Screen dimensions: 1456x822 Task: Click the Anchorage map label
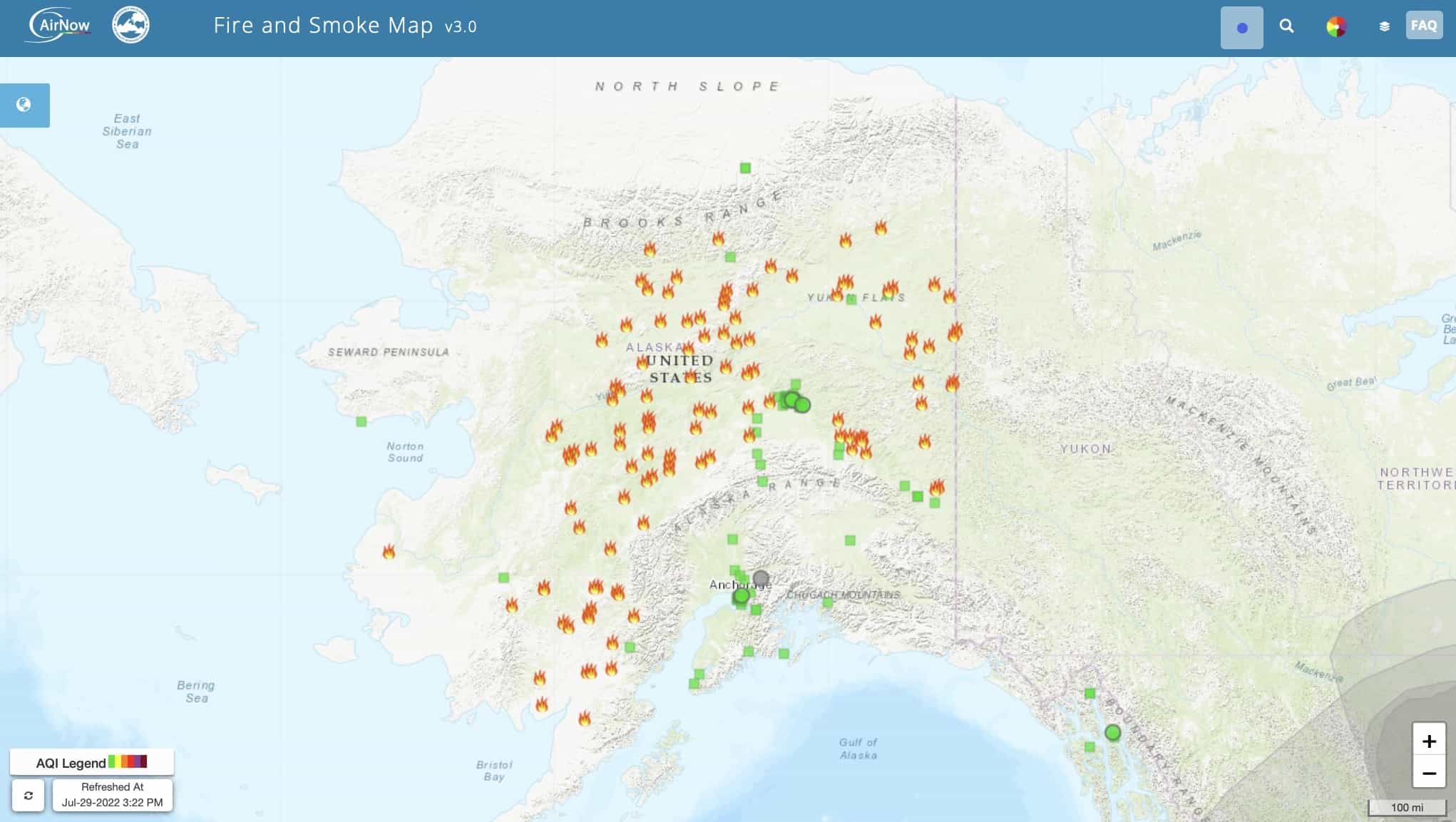[739, 585]
